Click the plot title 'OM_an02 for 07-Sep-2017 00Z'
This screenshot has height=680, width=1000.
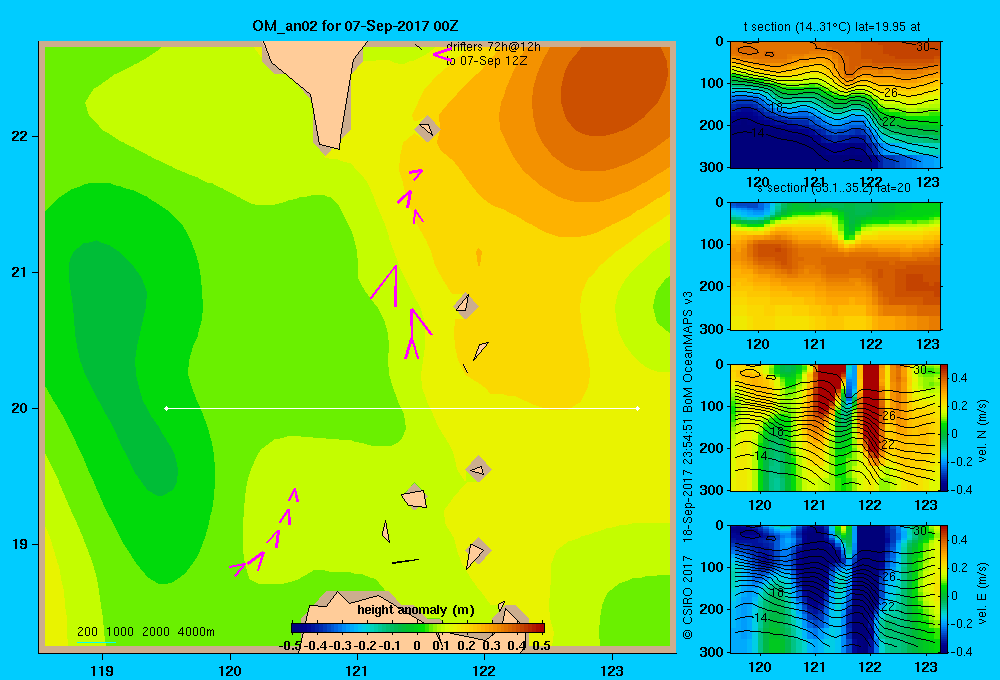pyautogui.click(x=355, y=26)
